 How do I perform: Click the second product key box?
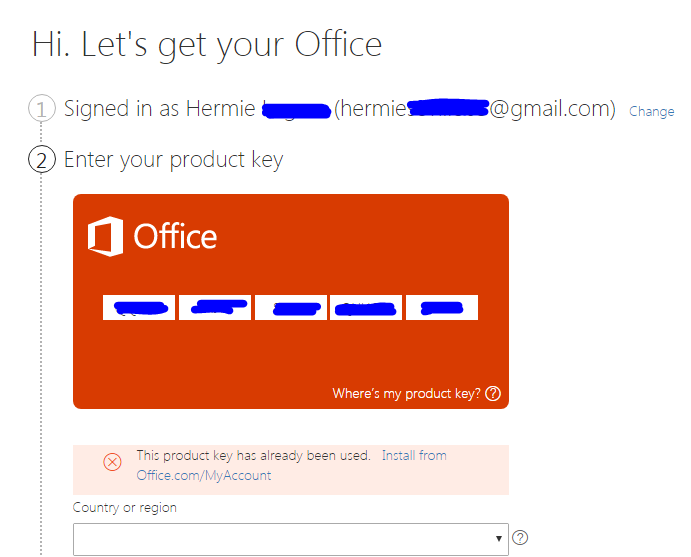(215, 307)
